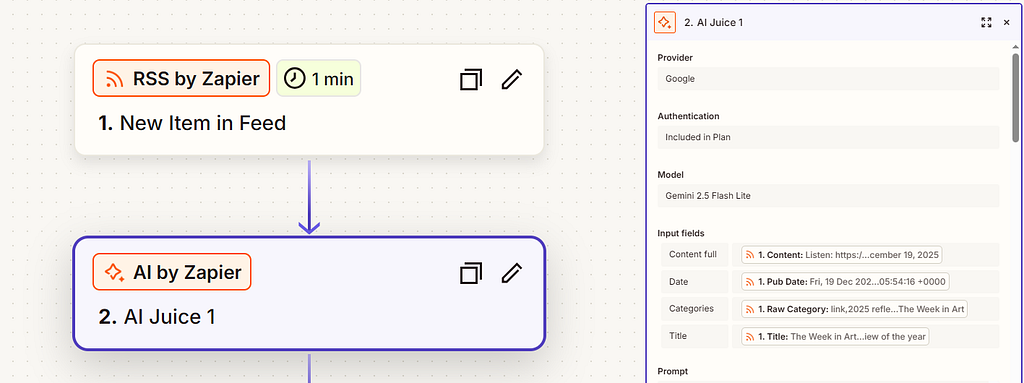Select the AI Juice 1 step card title
This screenshot has width=1024, height=383.
(157, 316)
